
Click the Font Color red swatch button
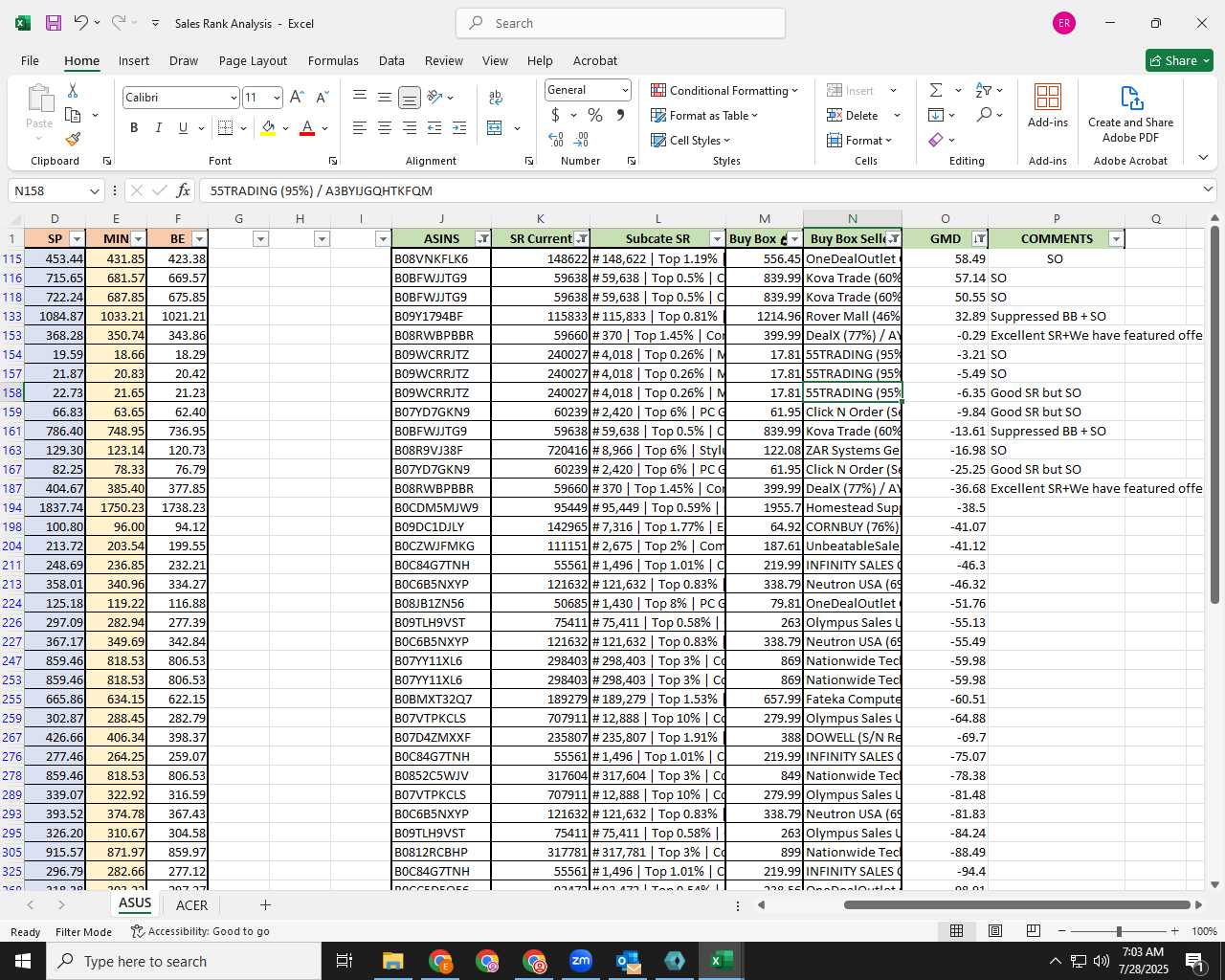(x=307, y=128)
